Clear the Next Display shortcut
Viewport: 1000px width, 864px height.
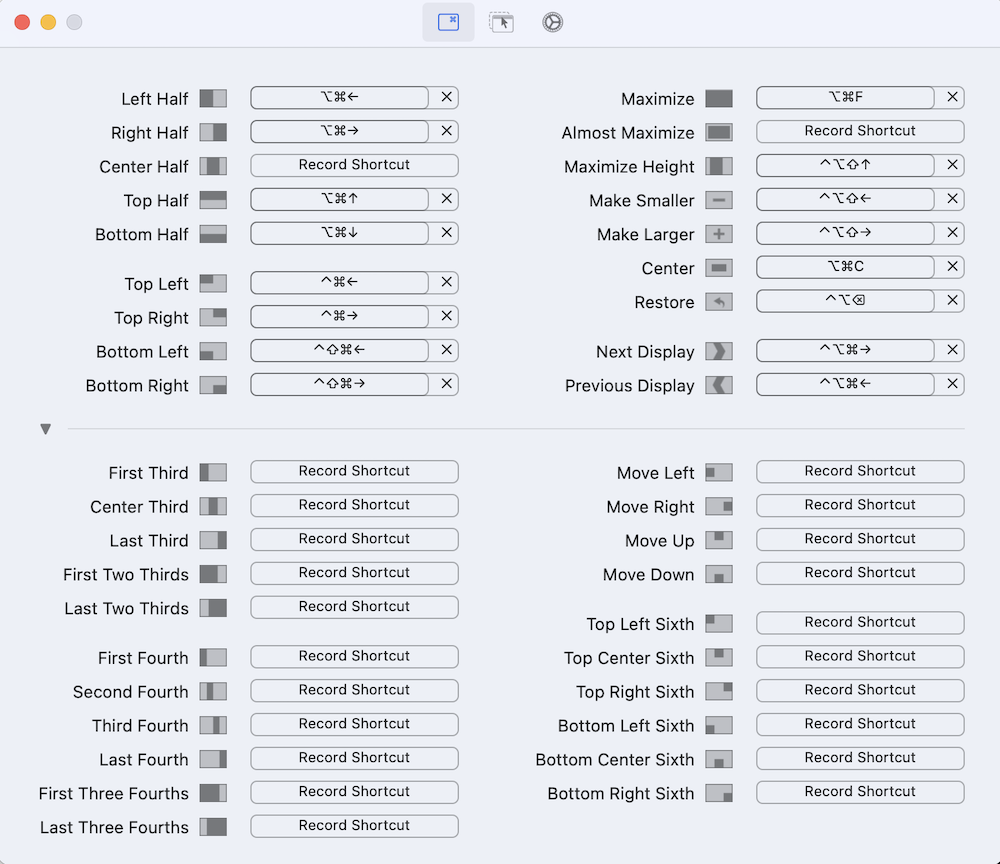click(x=952, y=349)
